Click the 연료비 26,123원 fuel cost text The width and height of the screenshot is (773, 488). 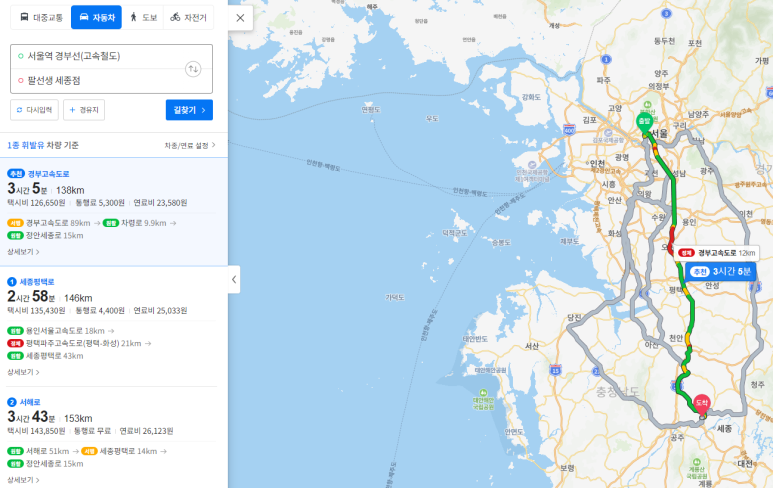pyautogui.click(x=146, y=431)
